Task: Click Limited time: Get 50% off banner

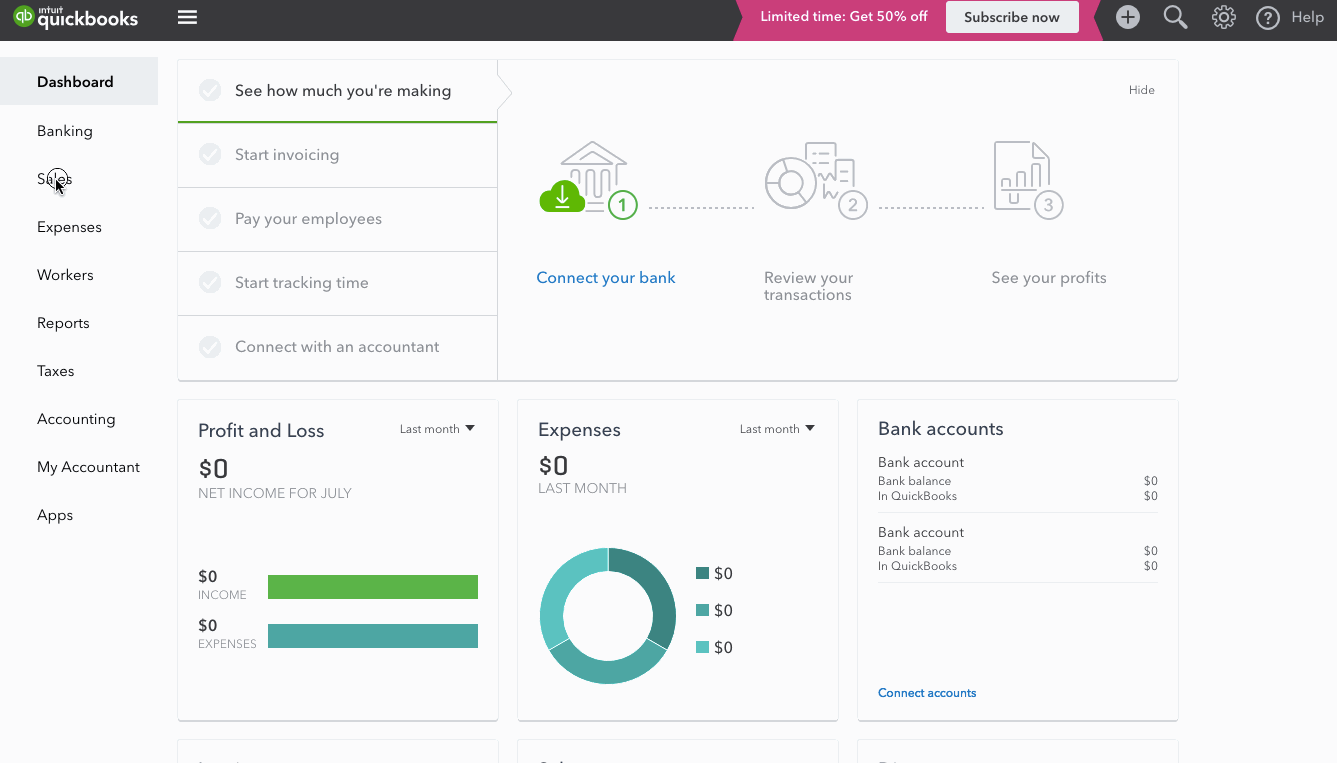Action: [844, 17]
